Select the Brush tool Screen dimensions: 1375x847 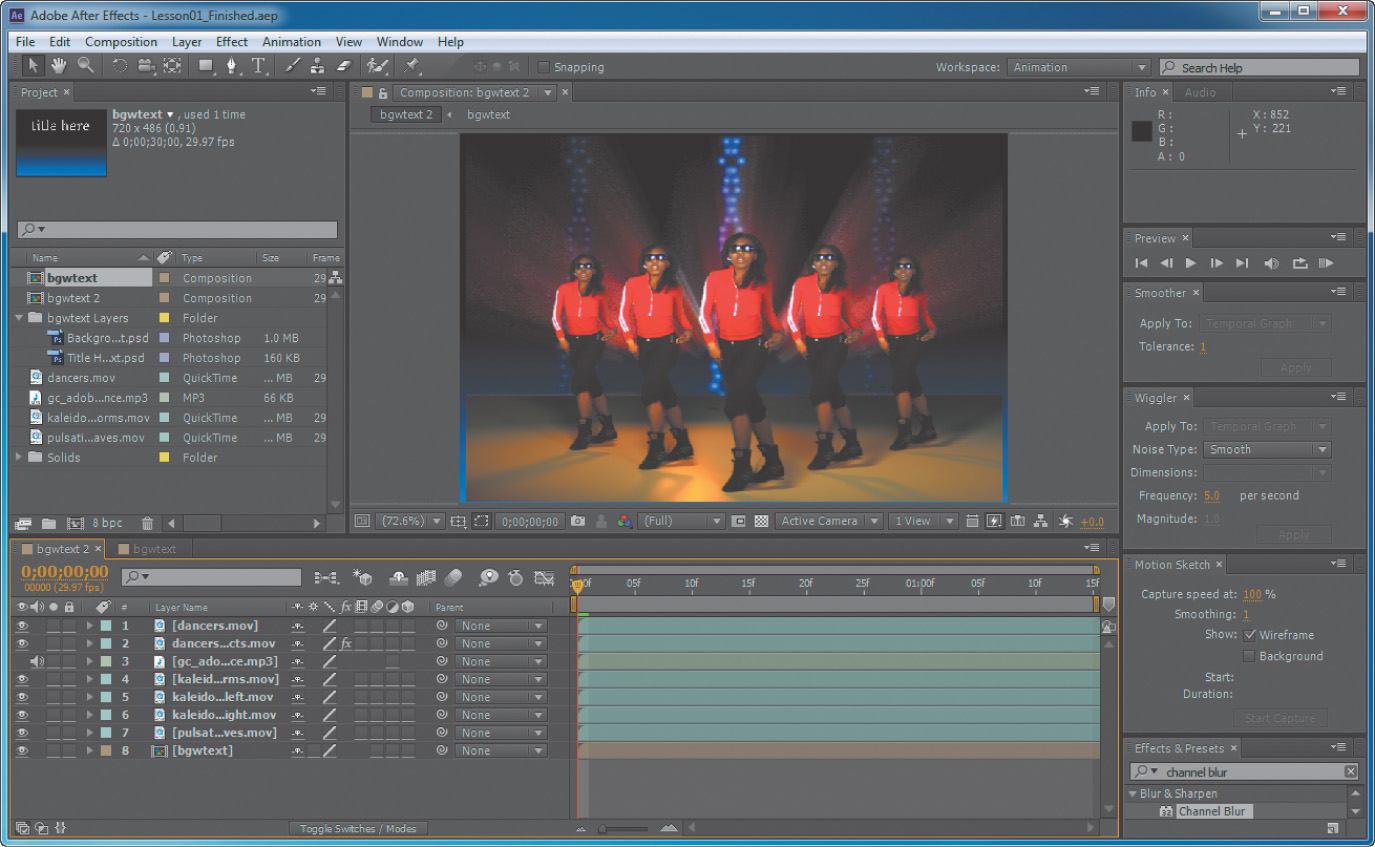(x=292, y=66)
